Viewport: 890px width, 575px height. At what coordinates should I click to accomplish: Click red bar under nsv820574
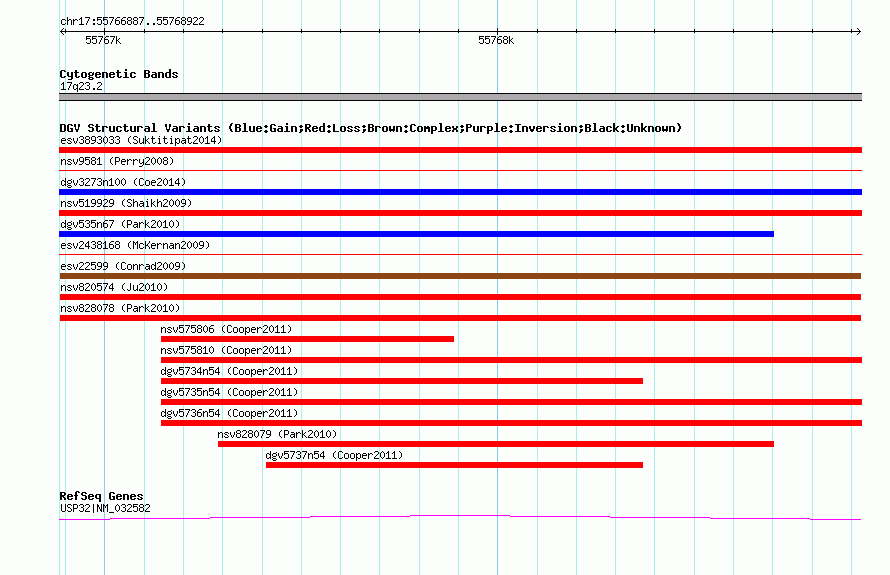460,297
